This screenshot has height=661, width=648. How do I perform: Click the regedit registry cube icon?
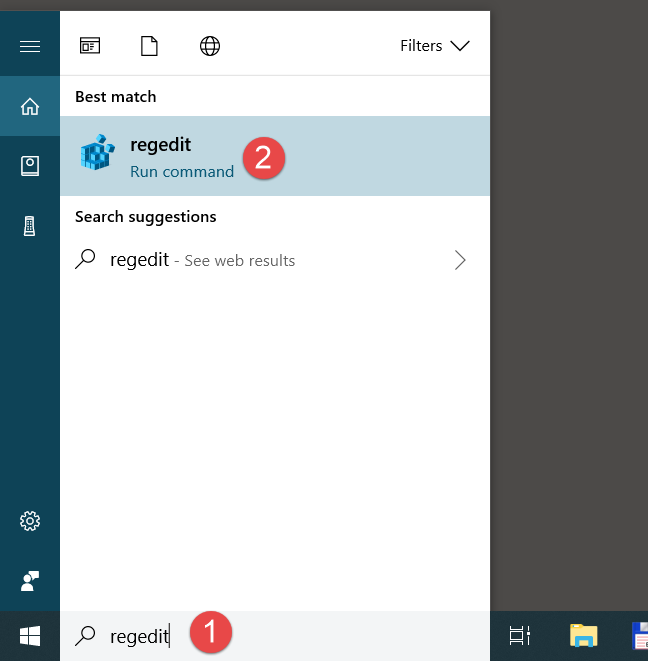97,152
